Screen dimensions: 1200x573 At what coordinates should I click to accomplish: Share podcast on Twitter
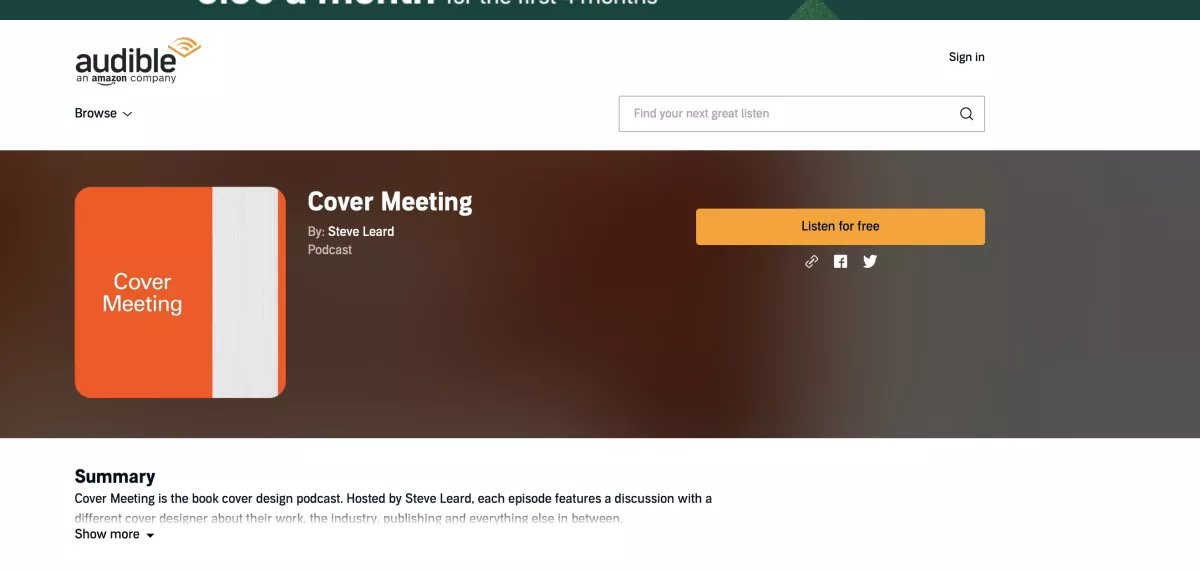pos(870,261)
